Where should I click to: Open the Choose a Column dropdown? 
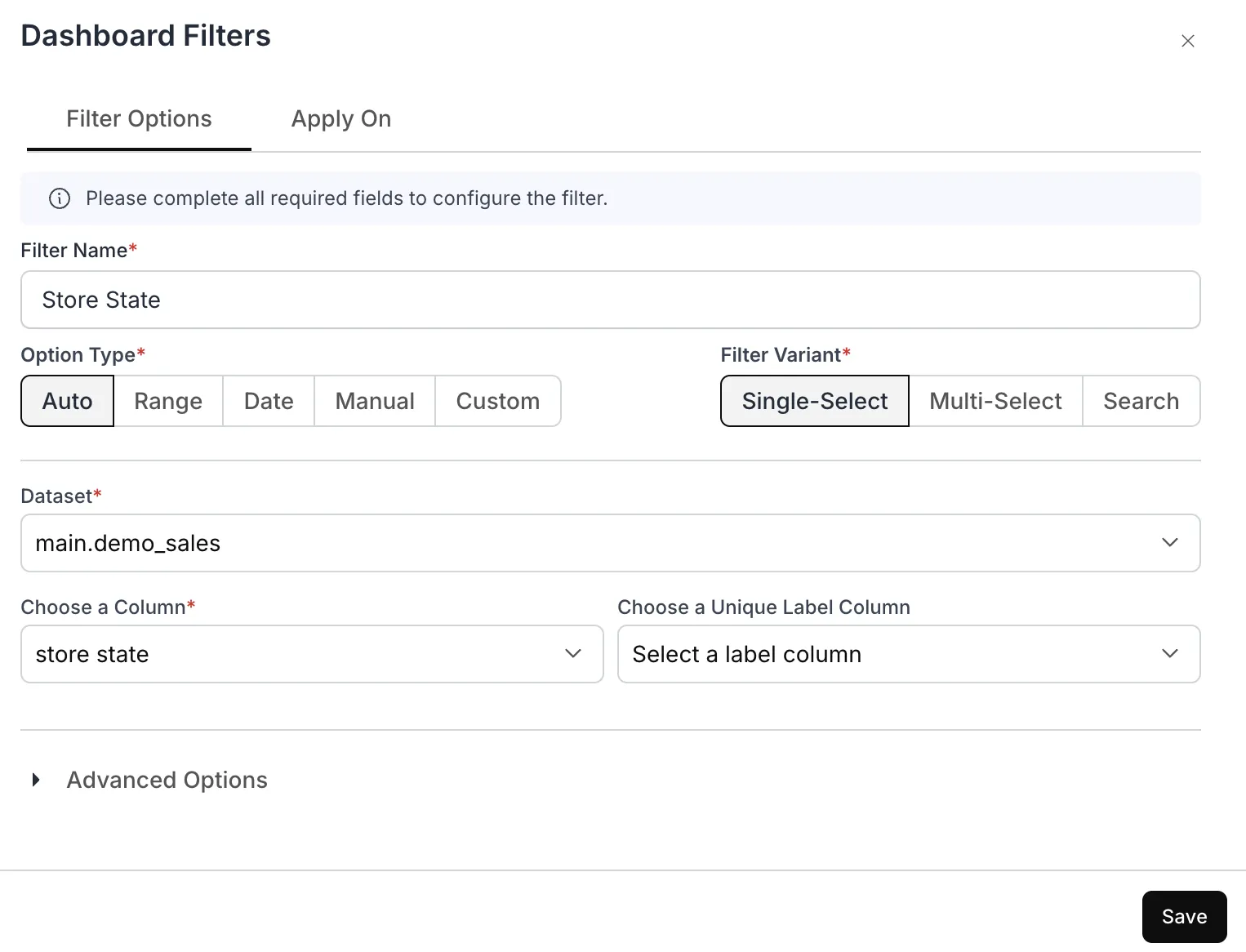[x=312, y=654]
